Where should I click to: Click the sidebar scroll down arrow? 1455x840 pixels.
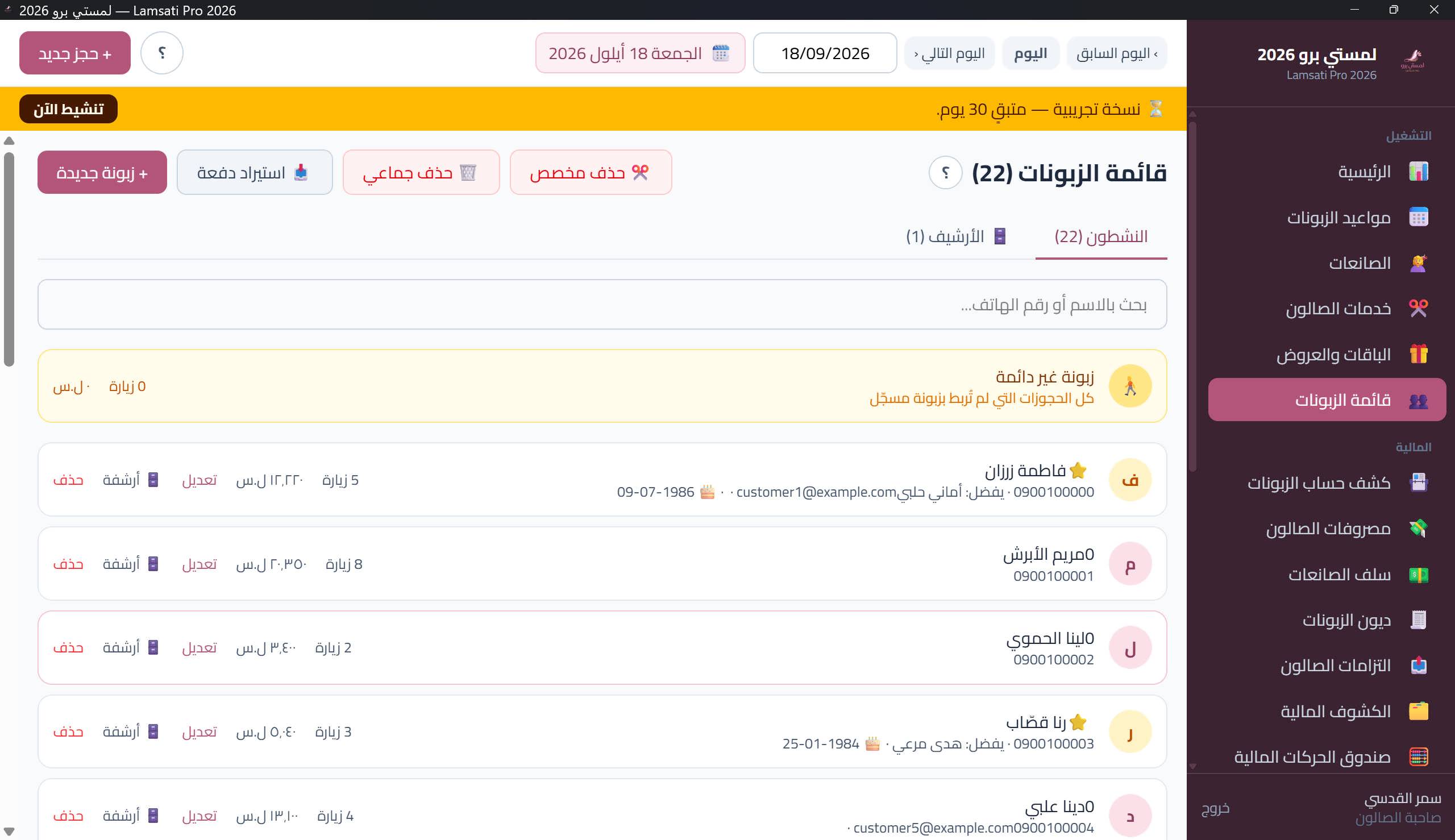click(1192, 766)
